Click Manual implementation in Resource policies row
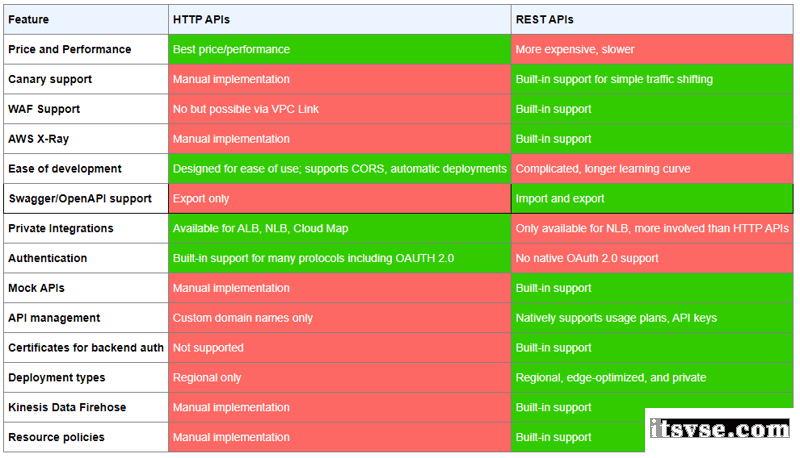 tap(340, 438)
